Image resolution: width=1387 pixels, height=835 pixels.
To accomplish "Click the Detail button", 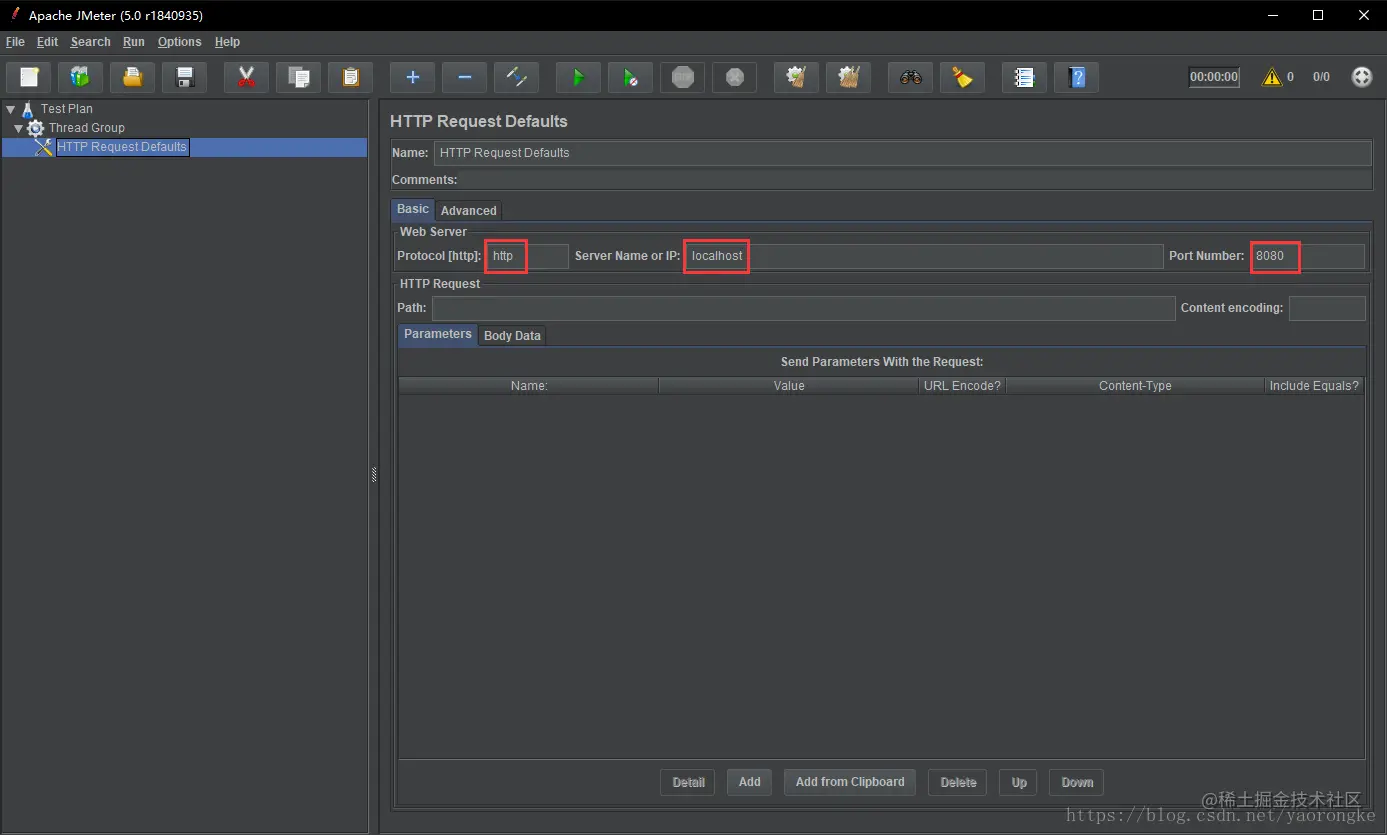I will point(688,782).
